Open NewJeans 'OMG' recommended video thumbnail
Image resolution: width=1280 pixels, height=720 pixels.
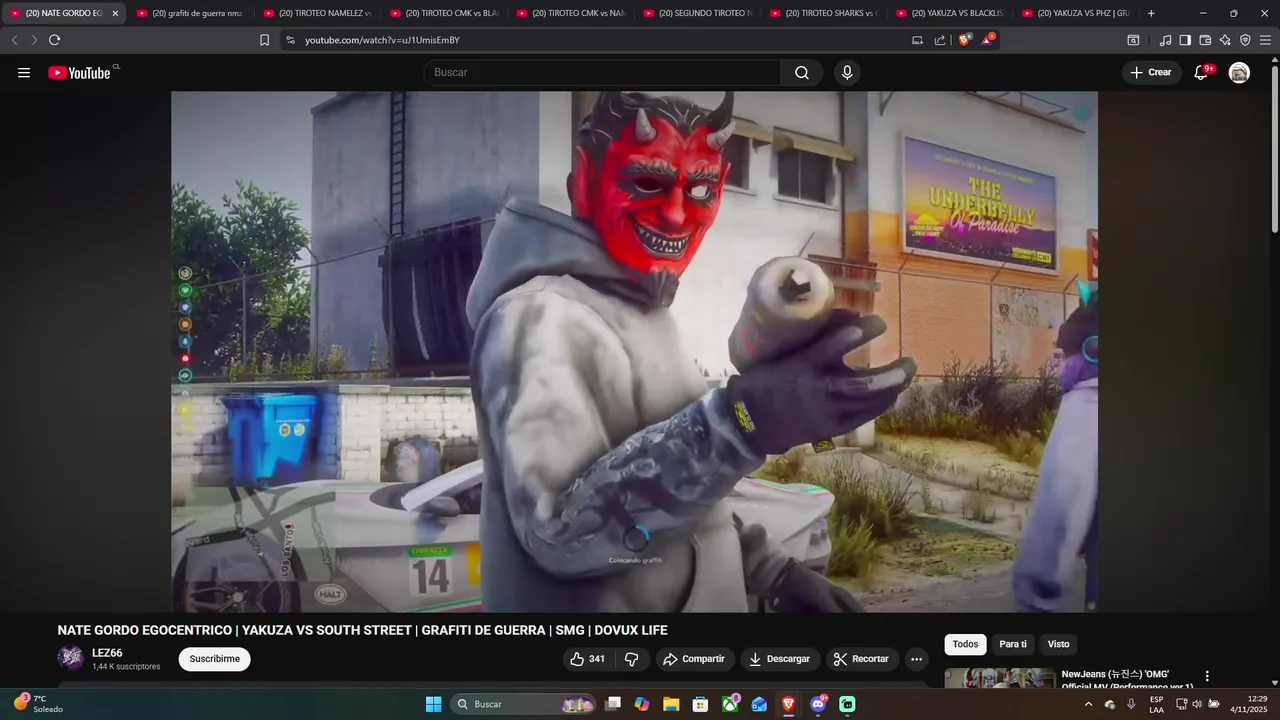pos(1000,678)
